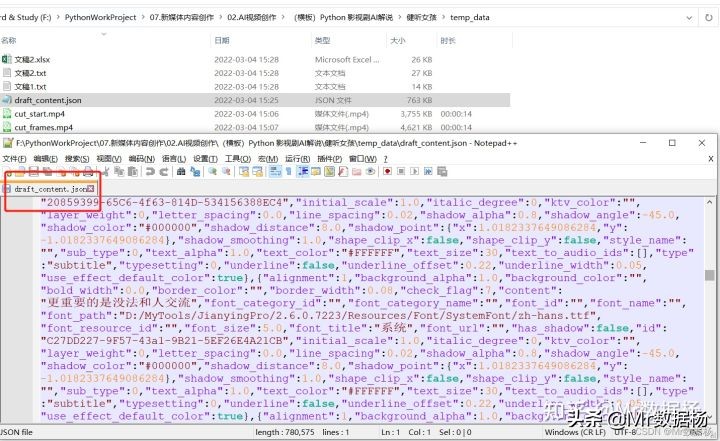
Task: Select the draft_content.json editor tab
Action: tap(50, 189)
